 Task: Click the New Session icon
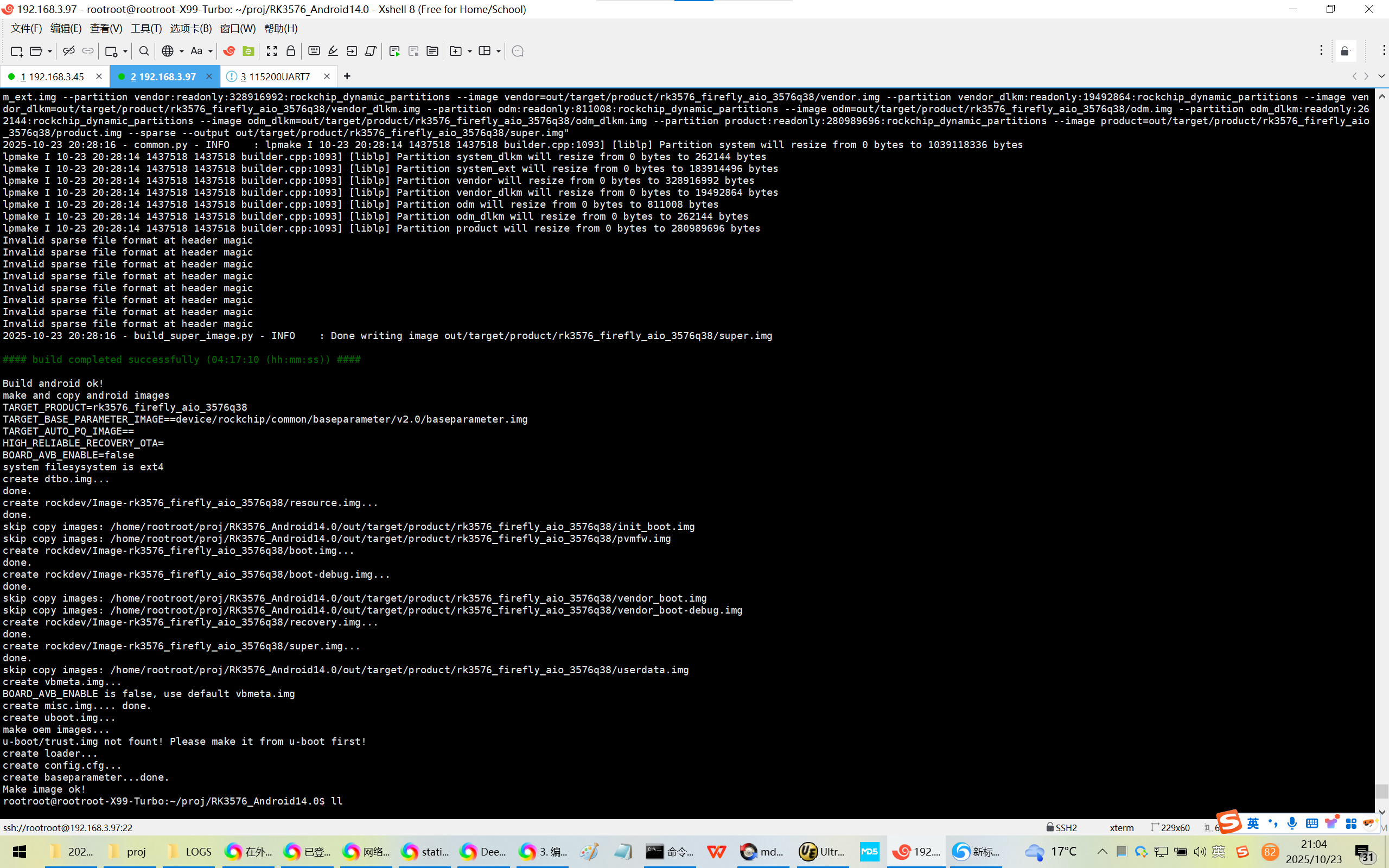pos(16,51)
